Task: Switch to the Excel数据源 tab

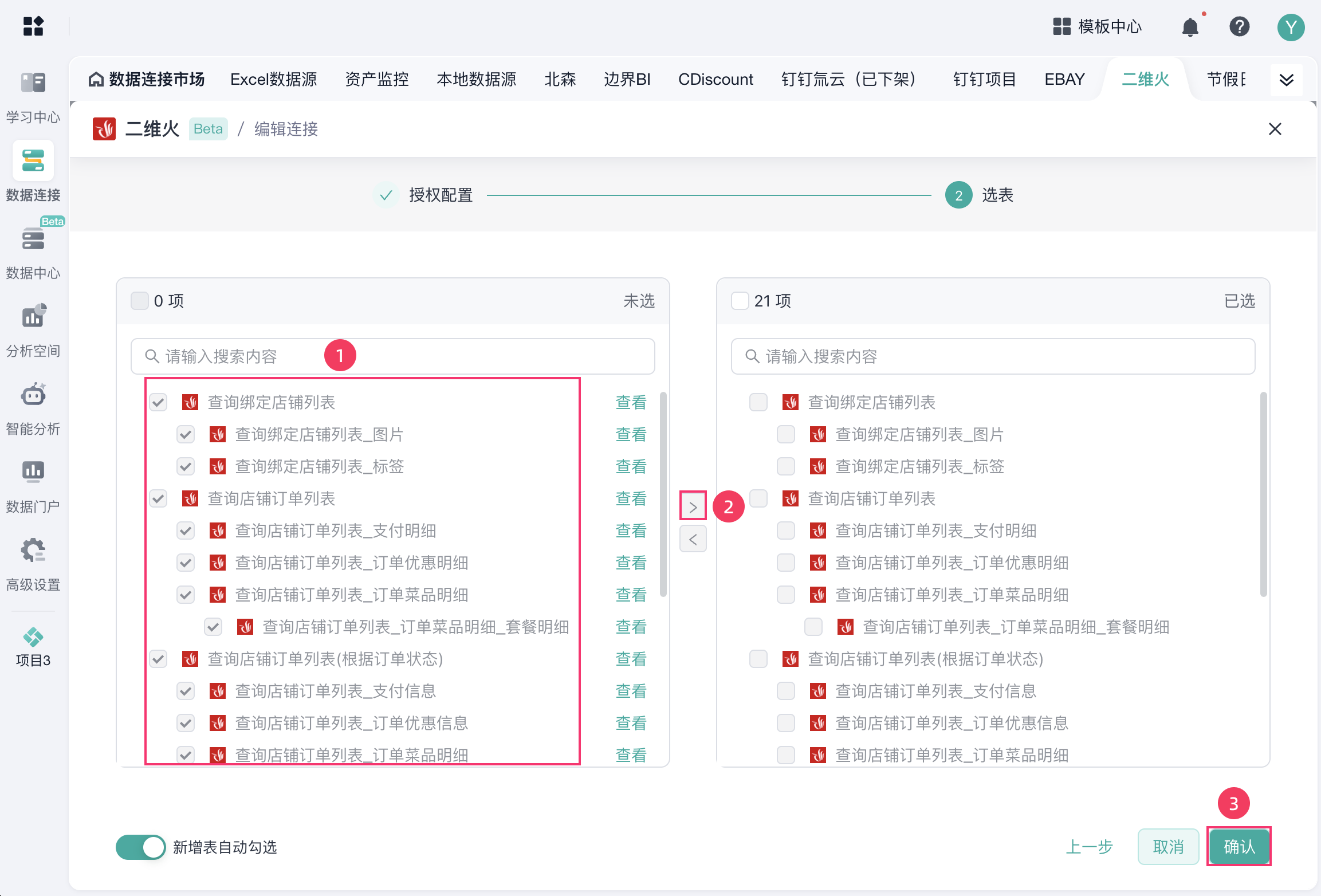Action: pos(274,79)
